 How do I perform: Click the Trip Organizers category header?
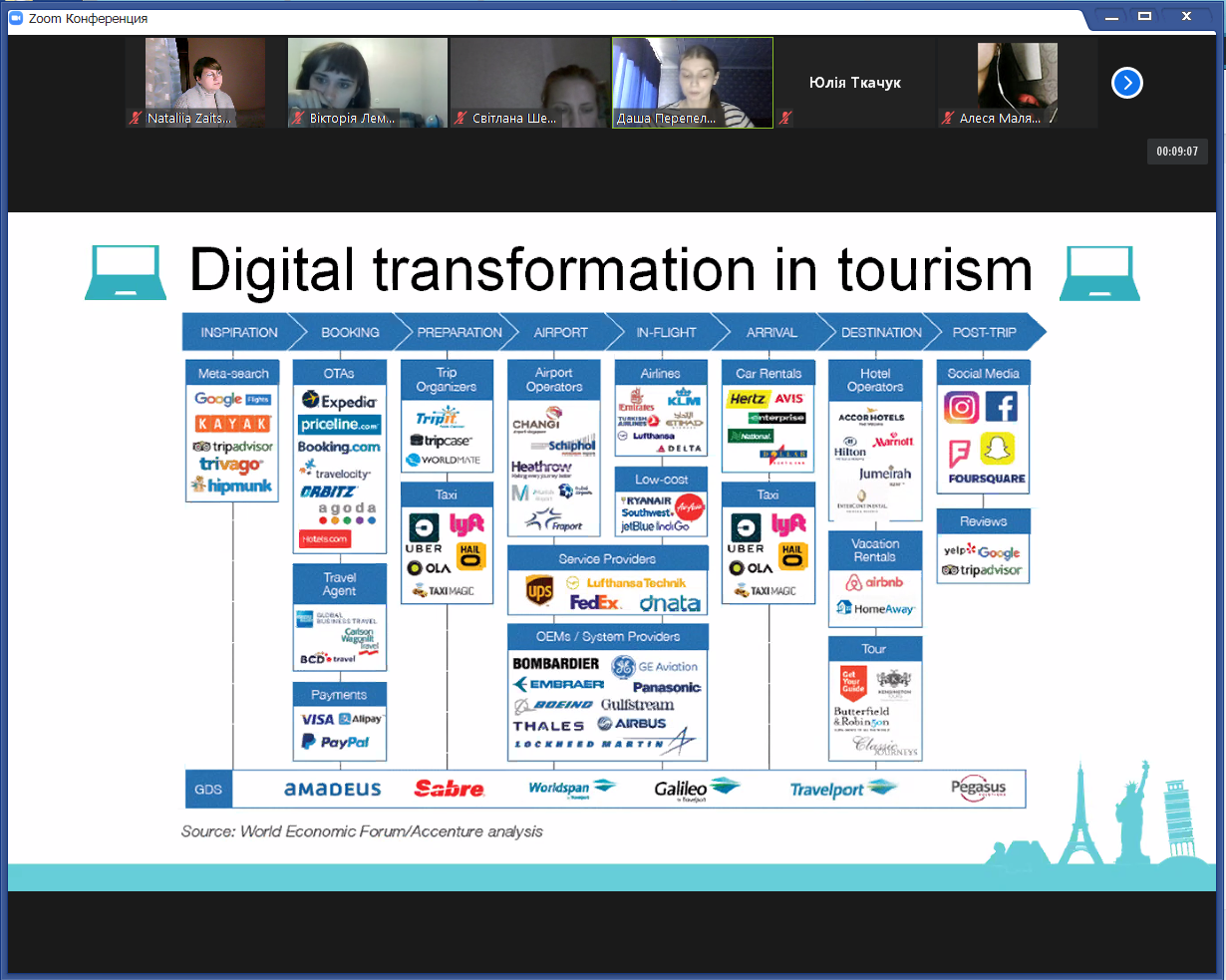click(x=447, y=380)
